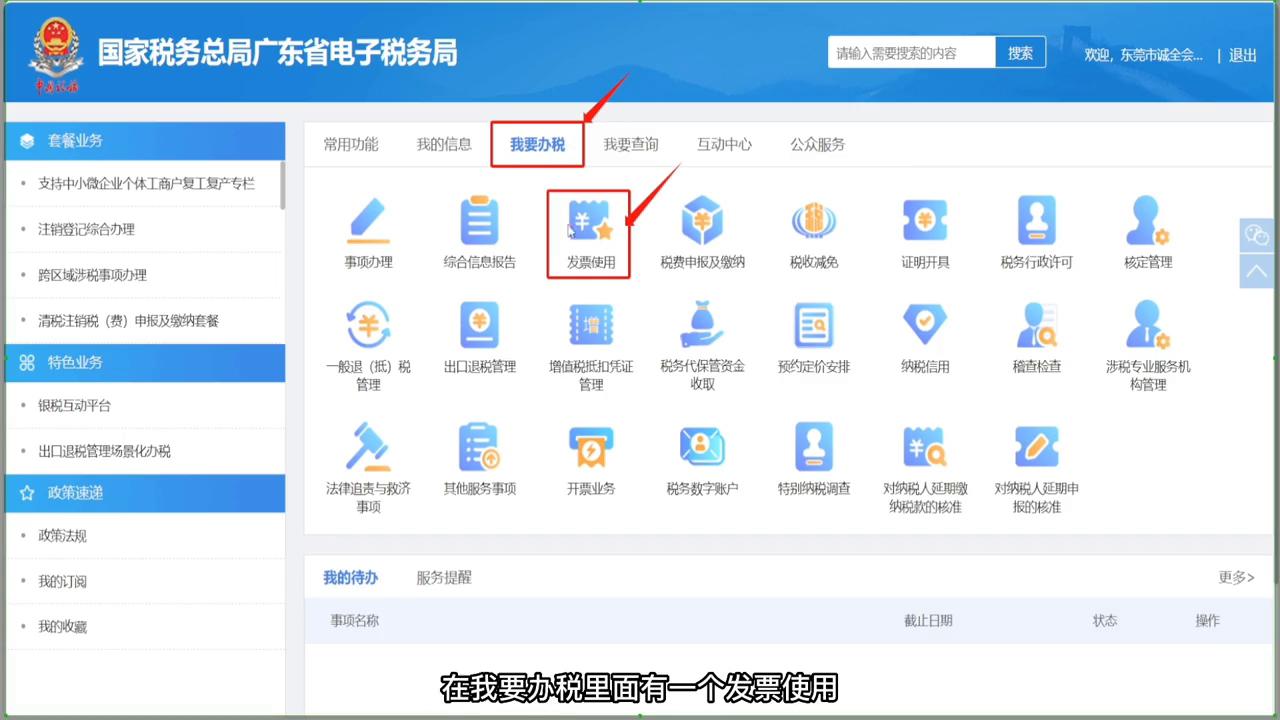Click the 搜索 button
1280x720 pixels.
click(x=1020, y=52)
